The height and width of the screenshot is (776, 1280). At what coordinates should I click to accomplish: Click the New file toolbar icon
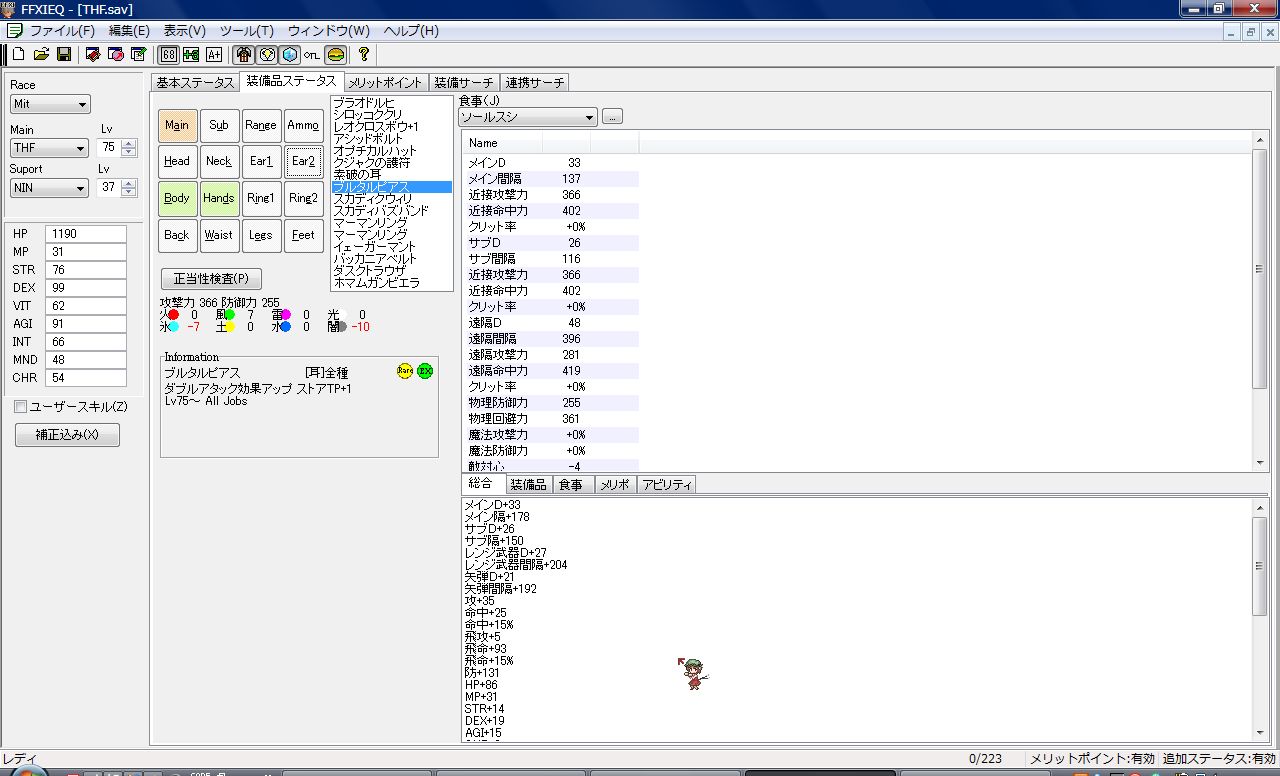(x=19, y=54)
